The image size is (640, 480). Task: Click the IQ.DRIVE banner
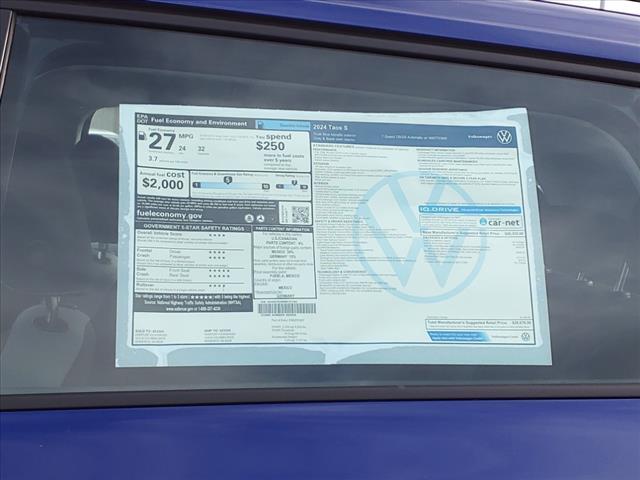pos(470,209)
